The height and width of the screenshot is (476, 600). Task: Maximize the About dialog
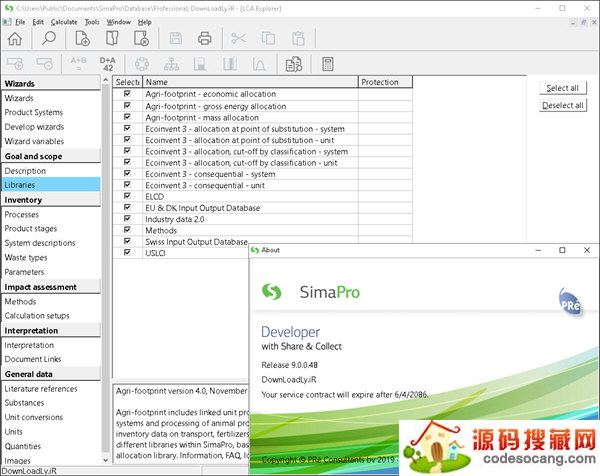[562, 250]
